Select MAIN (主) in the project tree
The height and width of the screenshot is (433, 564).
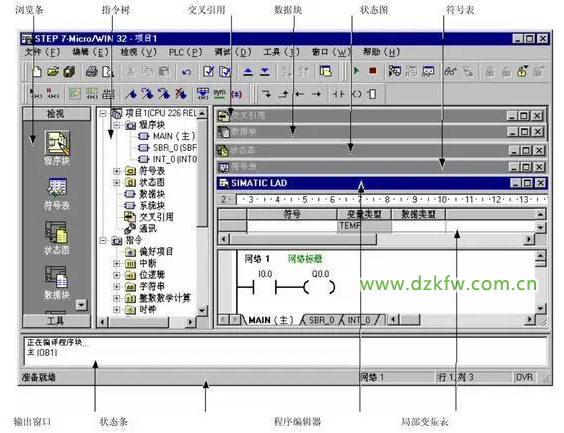coord(168,136)
